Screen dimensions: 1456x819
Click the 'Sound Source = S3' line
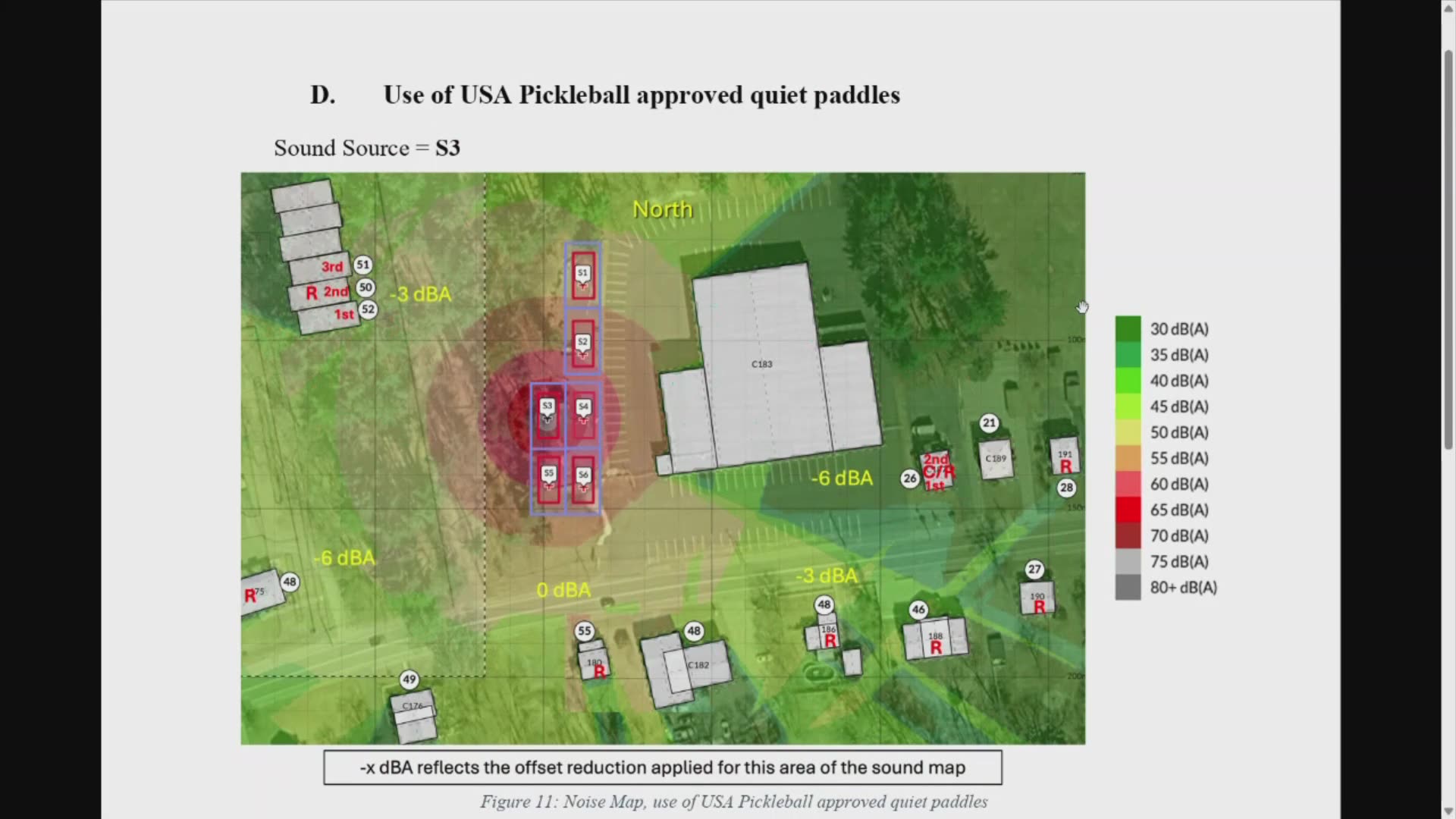pos(367,148)
